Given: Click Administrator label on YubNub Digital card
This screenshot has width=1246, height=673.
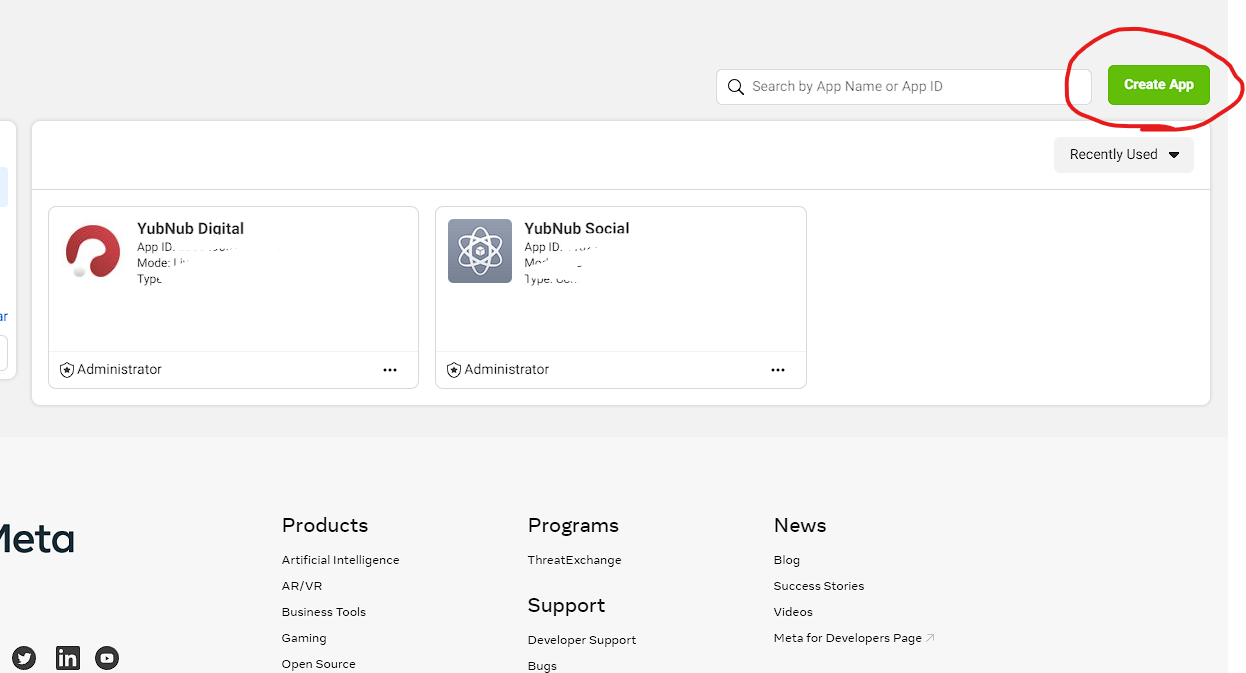Looking at the screenshot, I should click(x=119, y=369).
